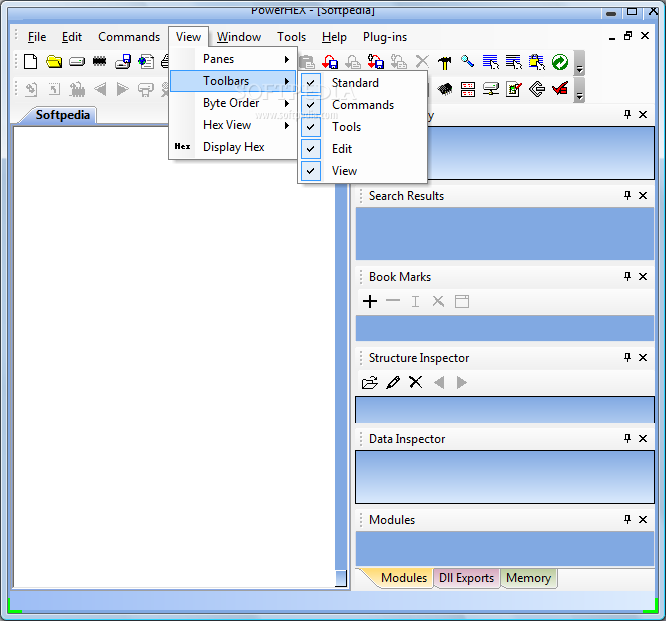666x621 pixels.
Task: Click the angled chip icon in second toolbar
Action: click(x=445, y=89)
